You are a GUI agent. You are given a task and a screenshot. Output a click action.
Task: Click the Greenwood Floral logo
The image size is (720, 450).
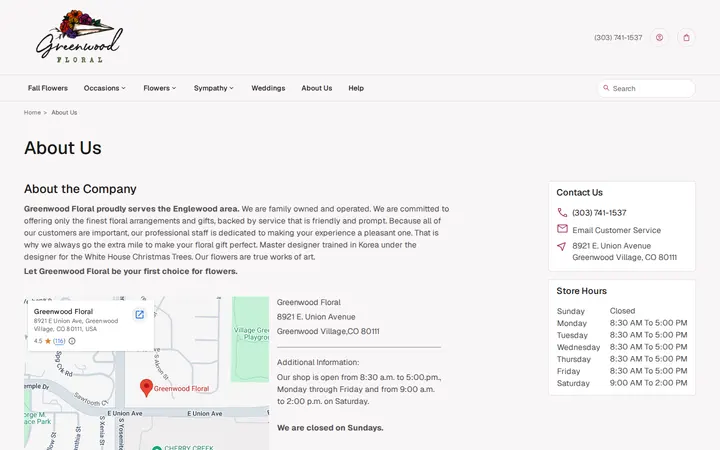tap(79, 37)
